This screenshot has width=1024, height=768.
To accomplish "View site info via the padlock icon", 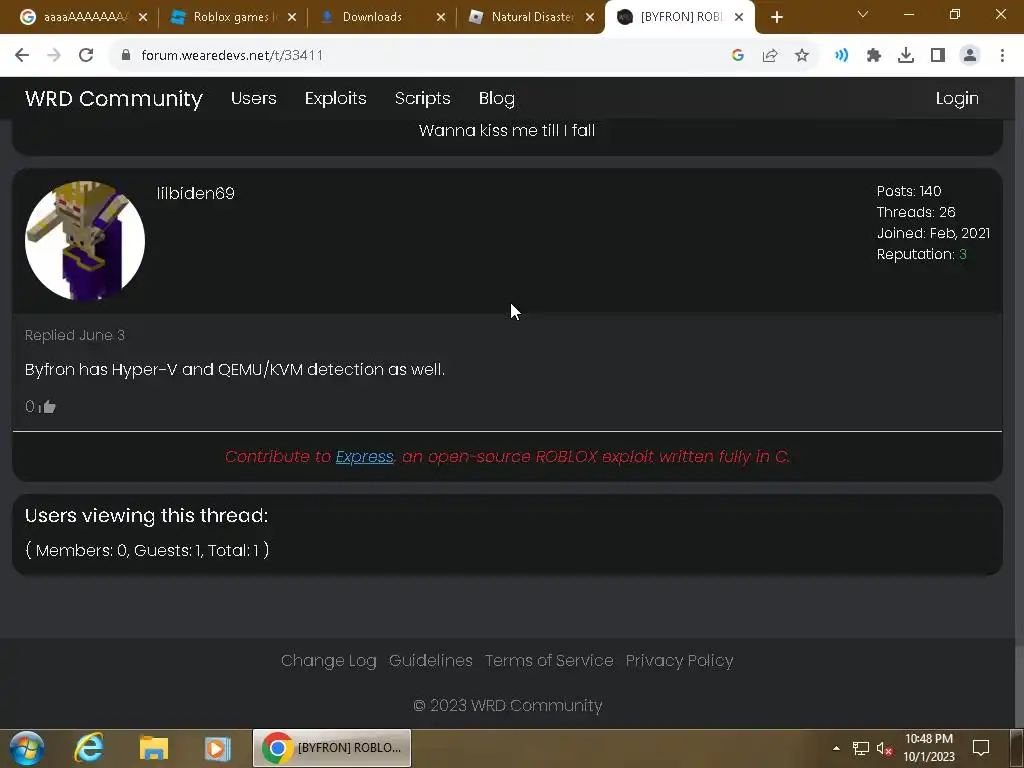I will click(x=126, y=56).
